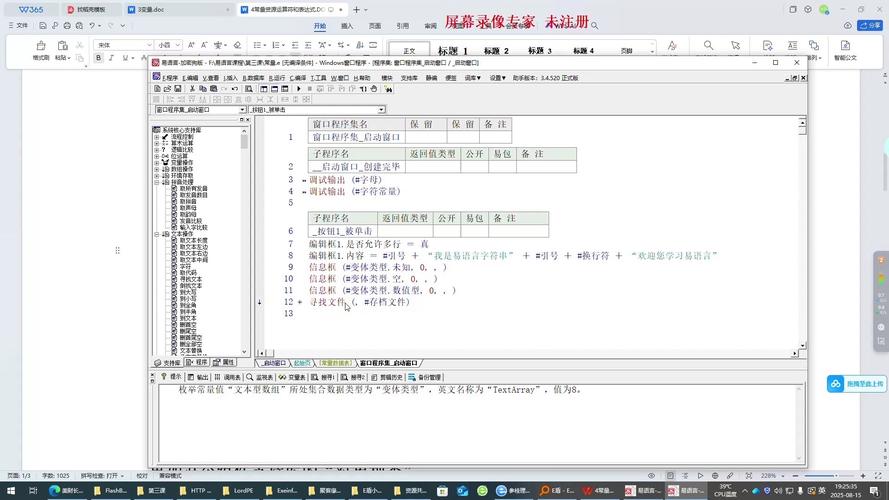
Task: Click the Save file toolbar icon
Action: (x=176, y=89)
